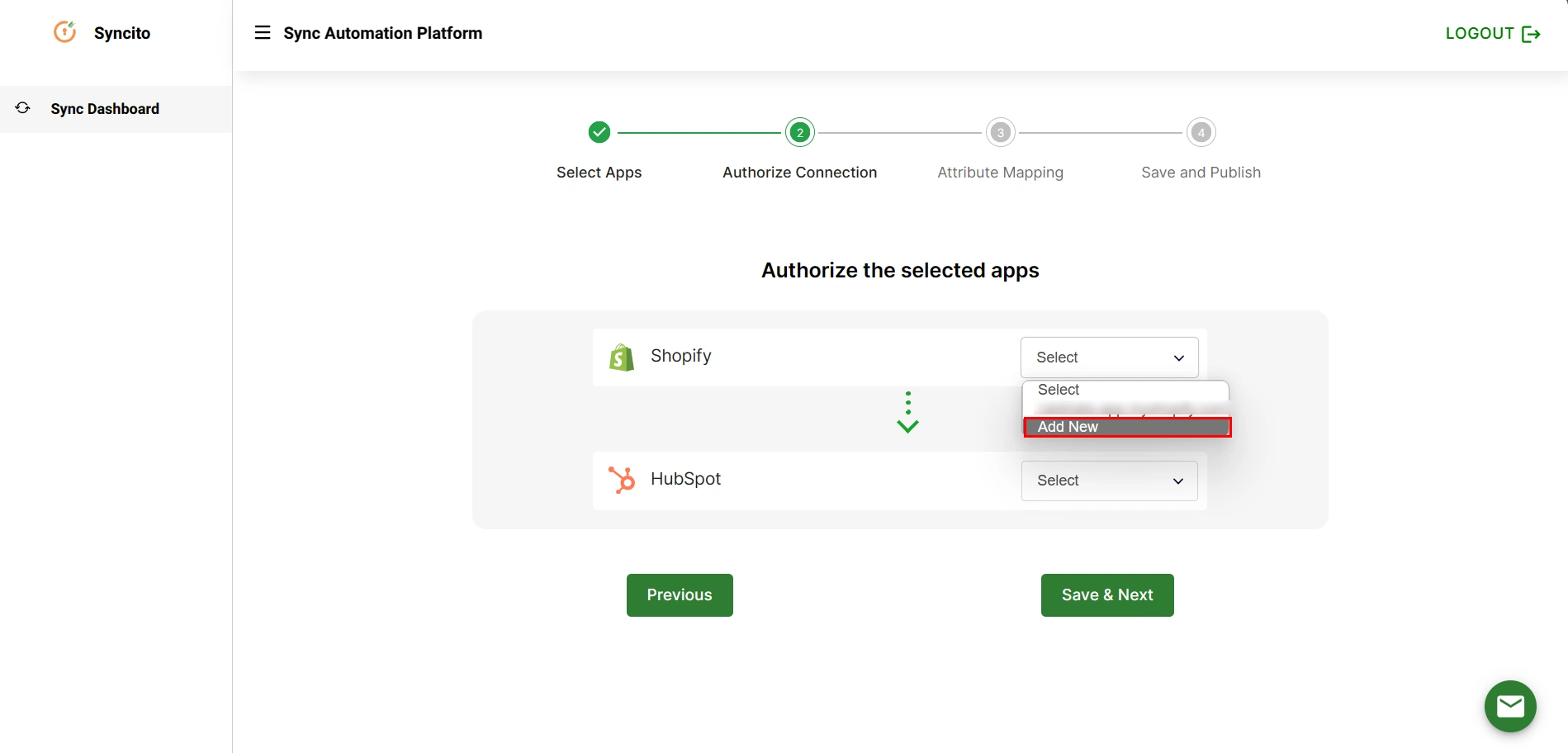Click the downward arrow between Shopify and HubSpot
The width and height of the screenshot is (1568, 753).
tap(907, 425)
